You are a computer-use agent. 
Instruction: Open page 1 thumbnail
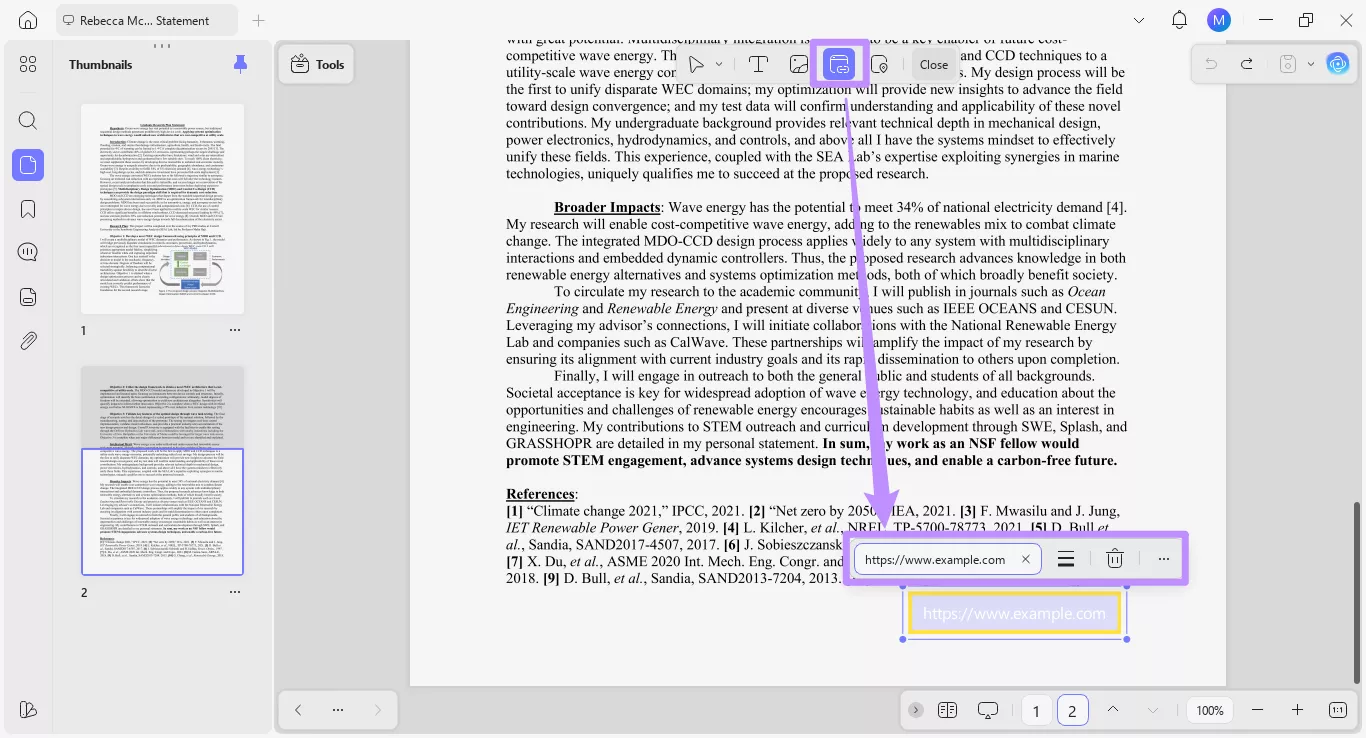click(x=162, y=209)
